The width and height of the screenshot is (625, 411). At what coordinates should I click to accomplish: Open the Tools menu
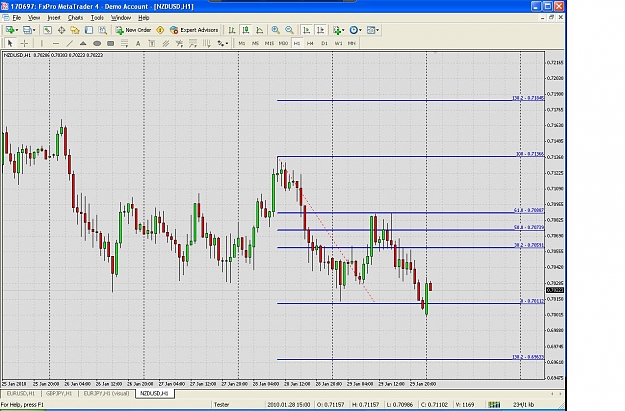click(x=97, y=18)
